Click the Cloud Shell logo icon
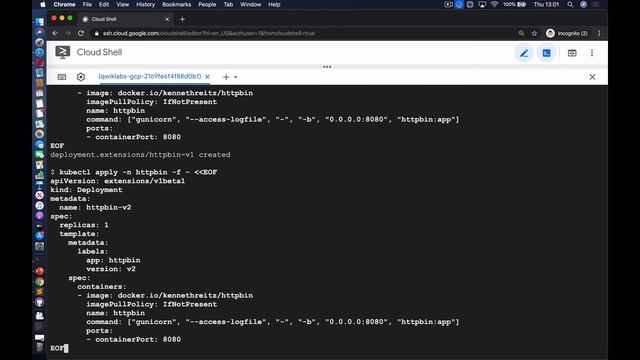Image resolution: width=640 pixels, height=360 pixels. coord(62,52)
